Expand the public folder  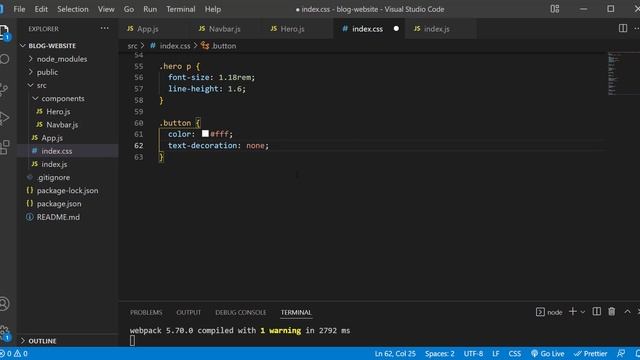tap(43, 72)
